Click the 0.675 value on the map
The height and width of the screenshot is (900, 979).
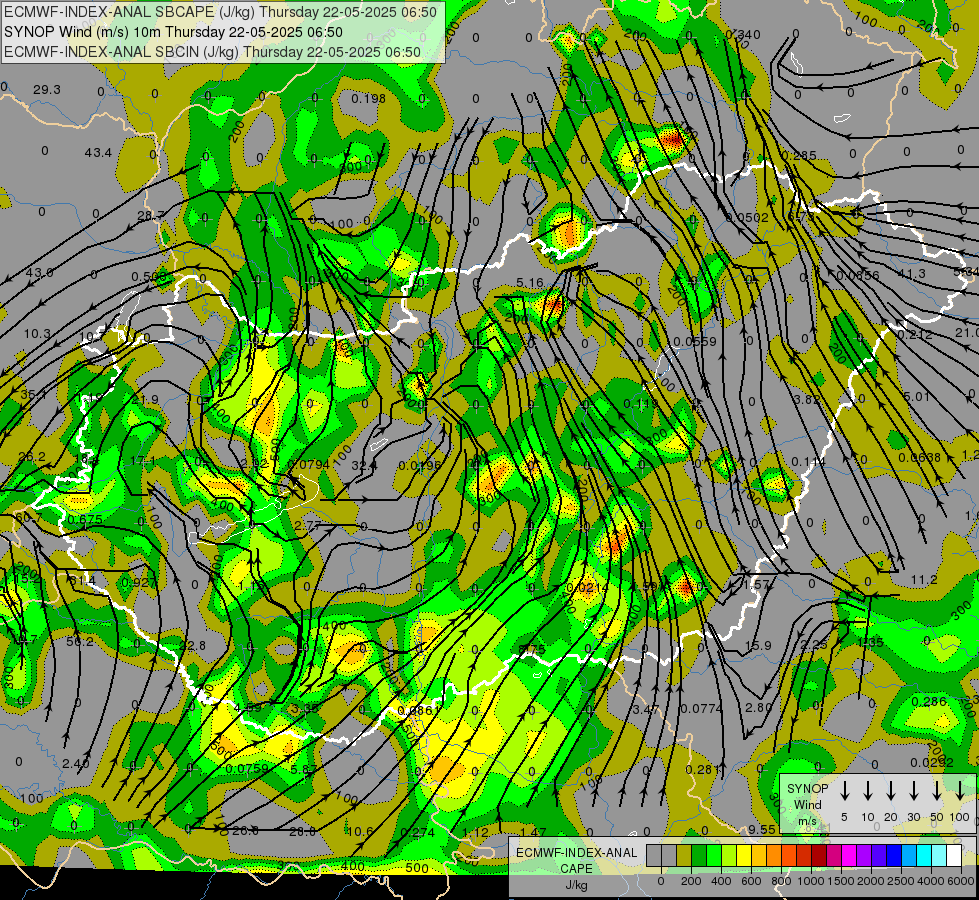pyautogui.click(x=85, y=520)
